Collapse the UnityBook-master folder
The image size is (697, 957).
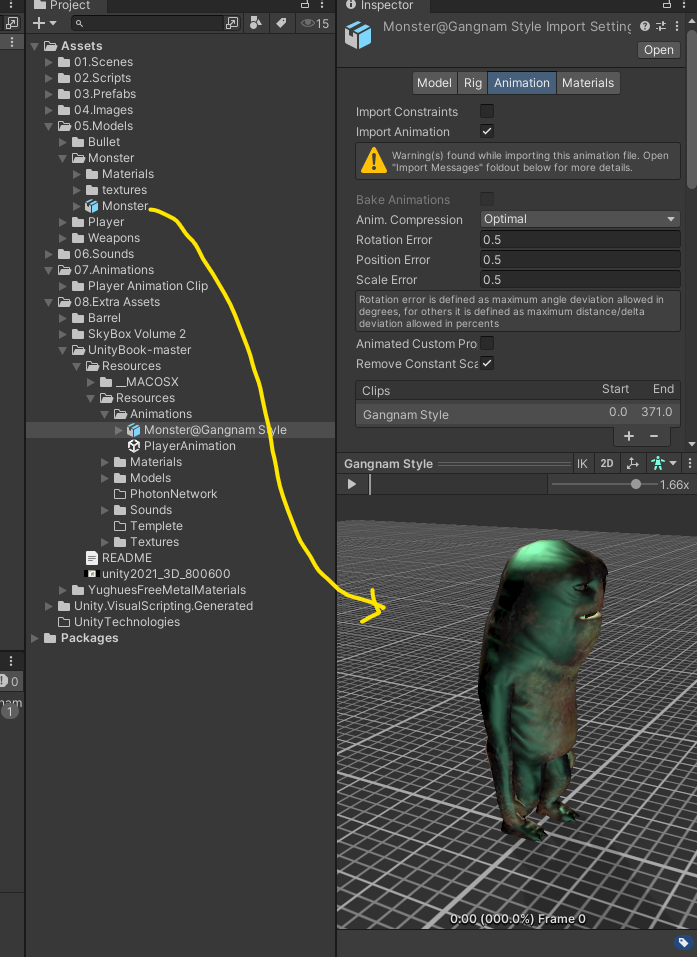tap(63, 350)
